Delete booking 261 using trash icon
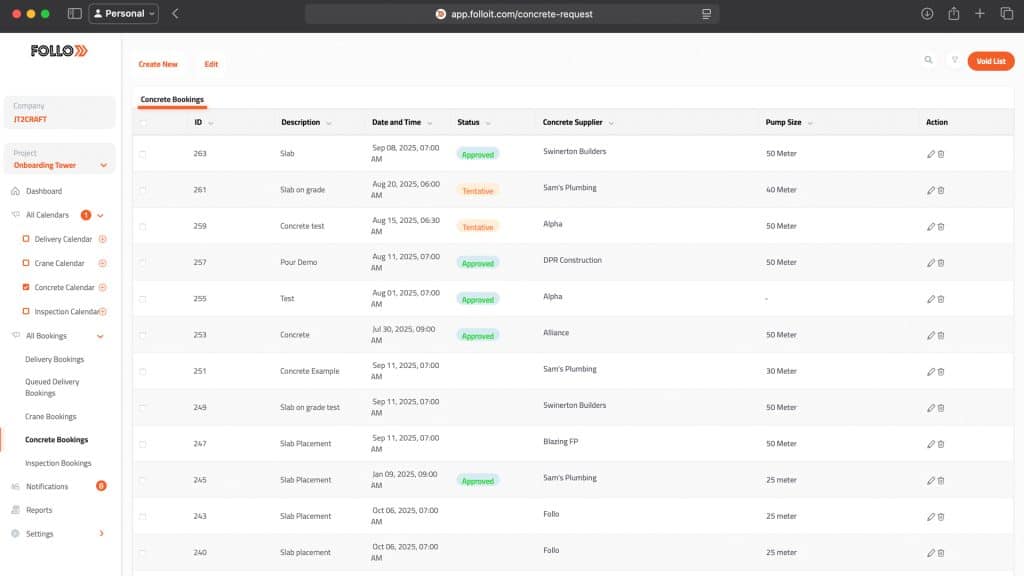 [x=941, y=190]
